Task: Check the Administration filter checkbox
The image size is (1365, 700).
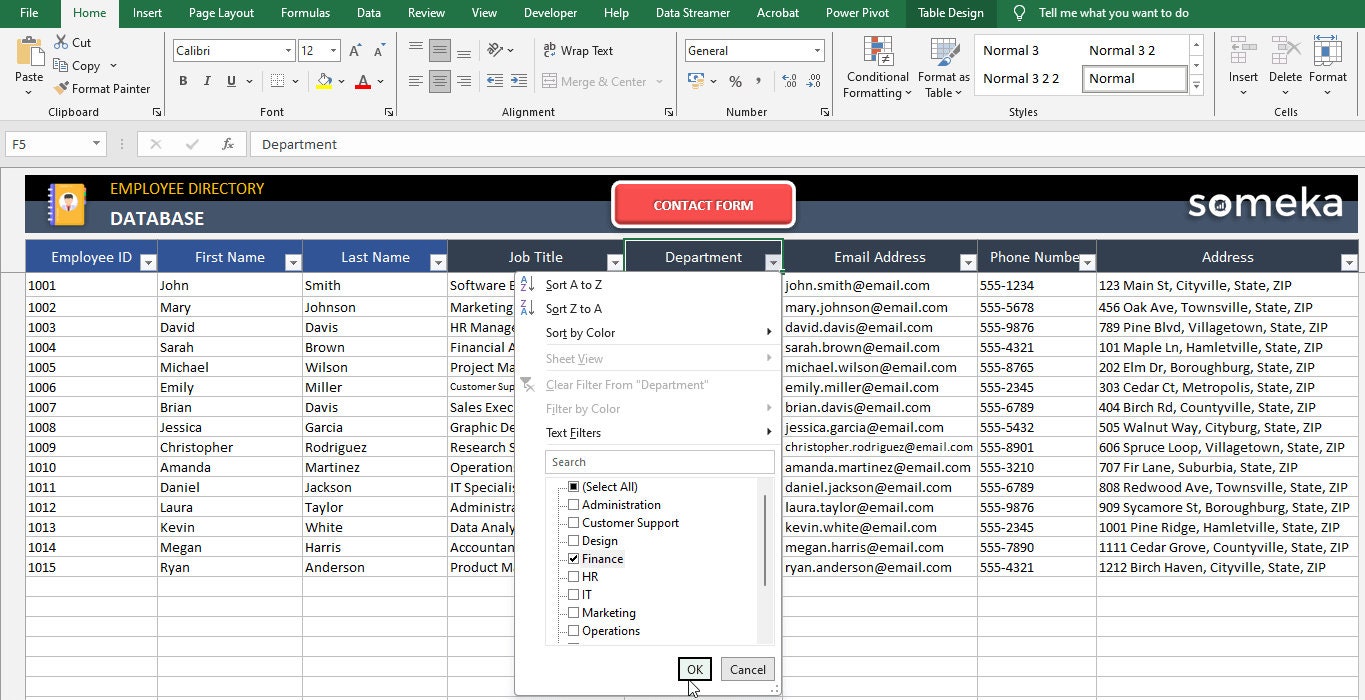Action: pyautogui.click(x=574, y=505)
